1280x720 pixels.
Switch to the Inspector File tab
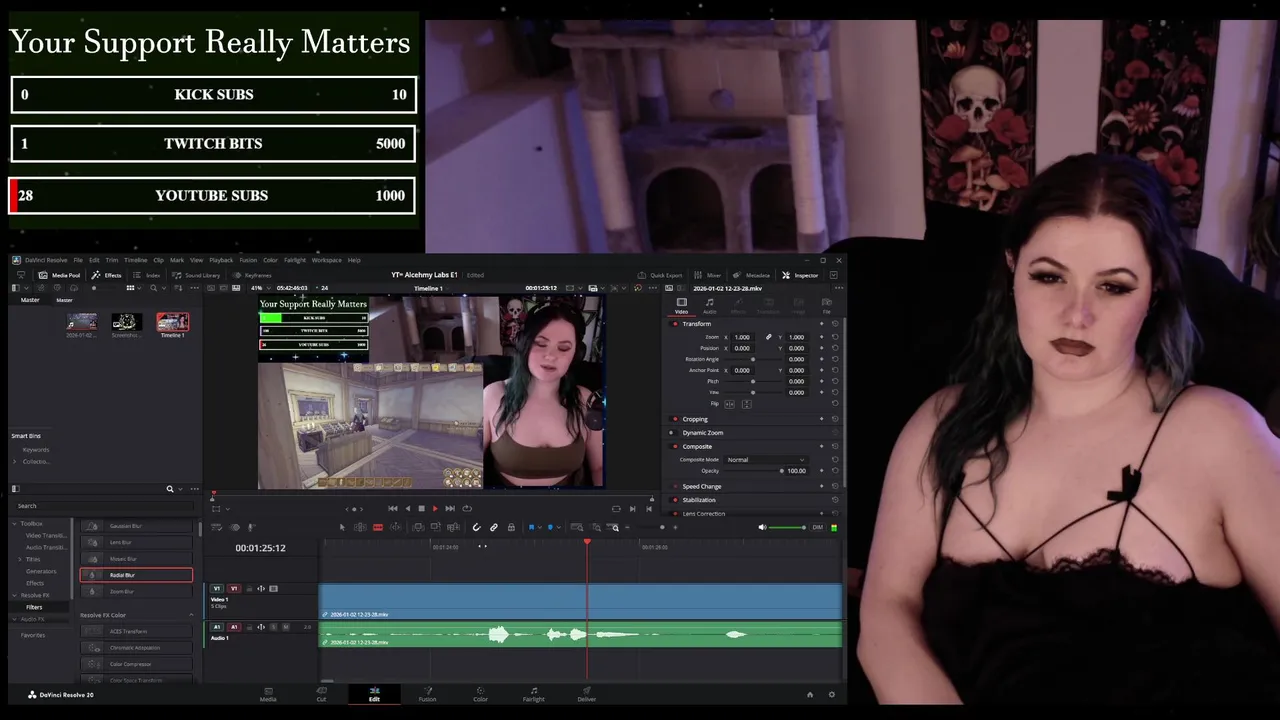[x=827, y=306]
